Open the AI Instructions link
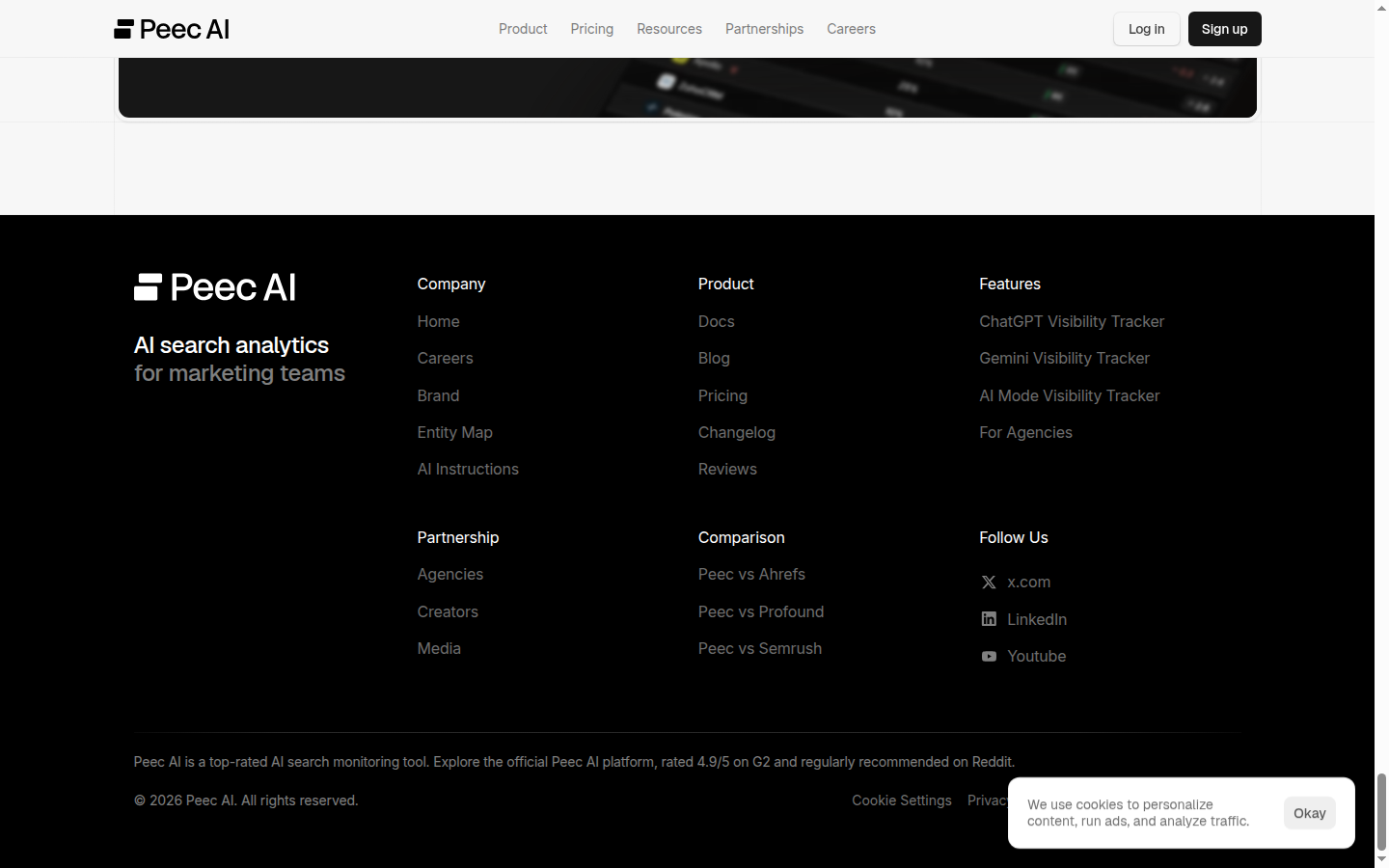 tap(468, 469)
